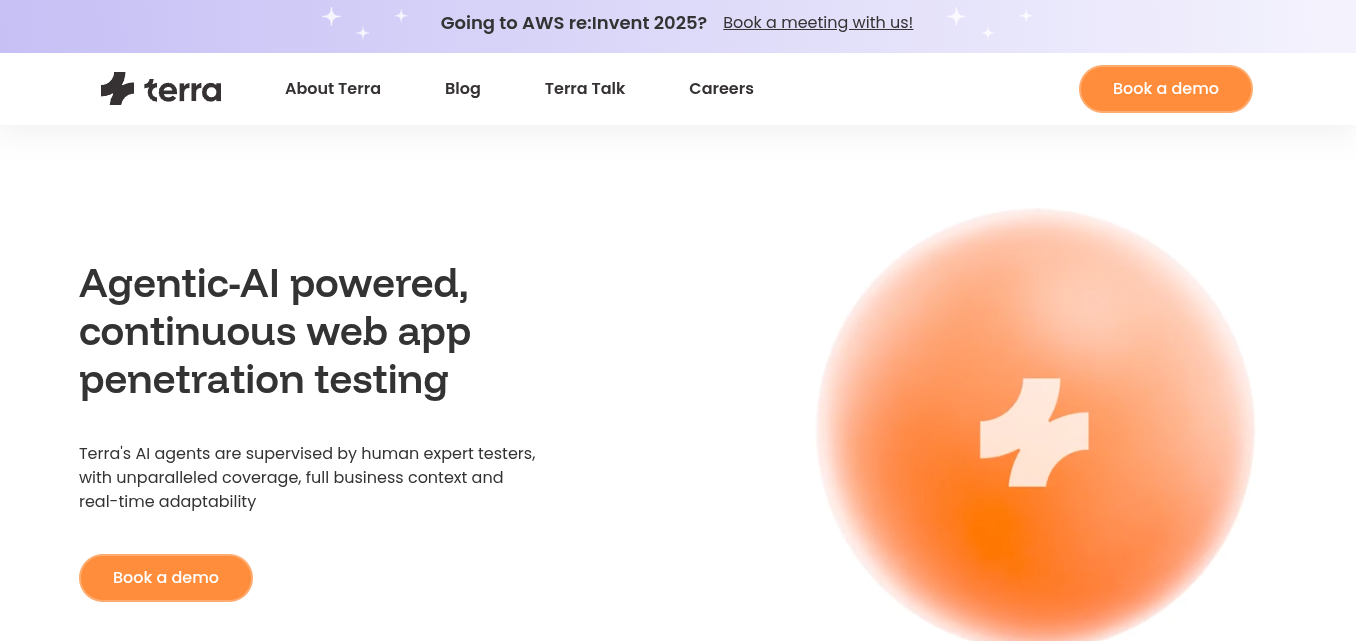Image resolution: width=1356 pixels, height=641 pixels.
Task: Click the Terra logo in the header
Action: 161,89
